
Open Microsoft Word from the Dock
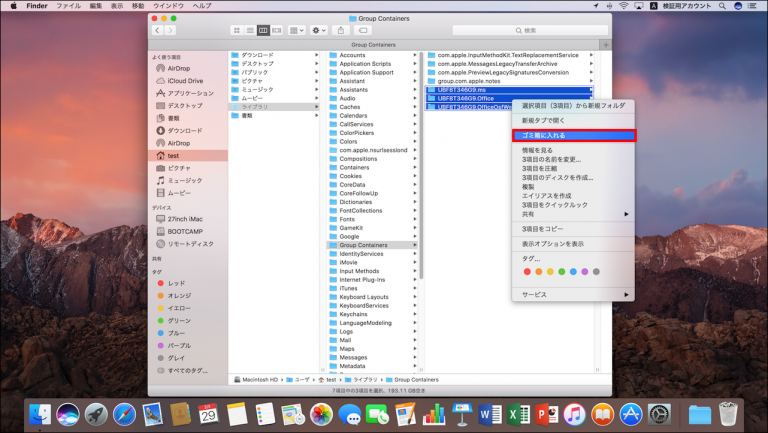click(490, 414)
